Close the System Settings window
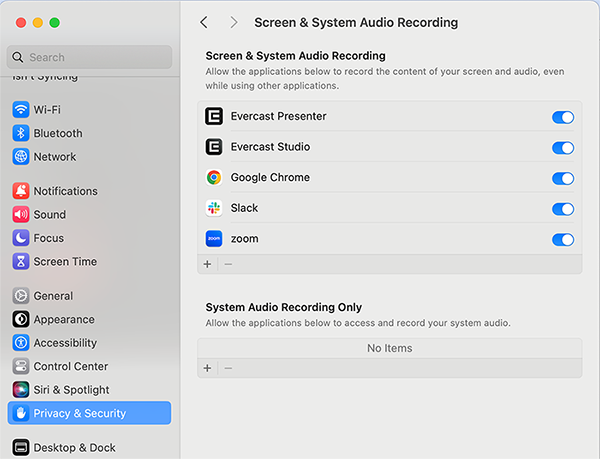The height and width of the screenshot is (459, 600). [x=21, y=23]
